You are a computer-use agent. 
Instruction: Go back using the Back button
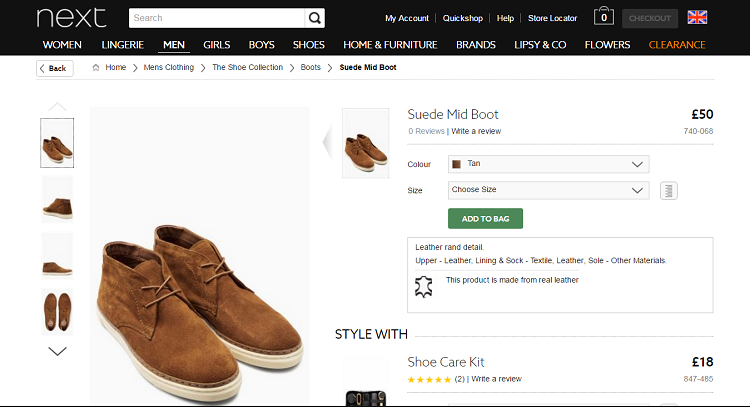pos(55,68)
